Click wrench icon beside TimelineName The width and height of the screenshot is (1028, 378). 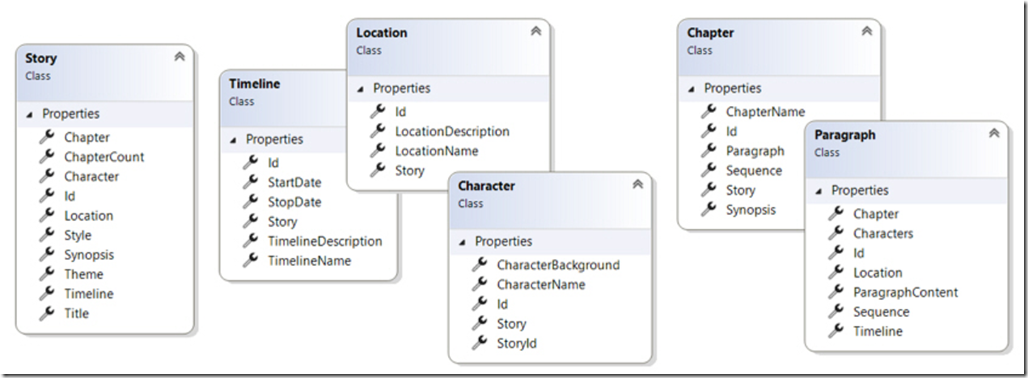click(x=250, y=260)
